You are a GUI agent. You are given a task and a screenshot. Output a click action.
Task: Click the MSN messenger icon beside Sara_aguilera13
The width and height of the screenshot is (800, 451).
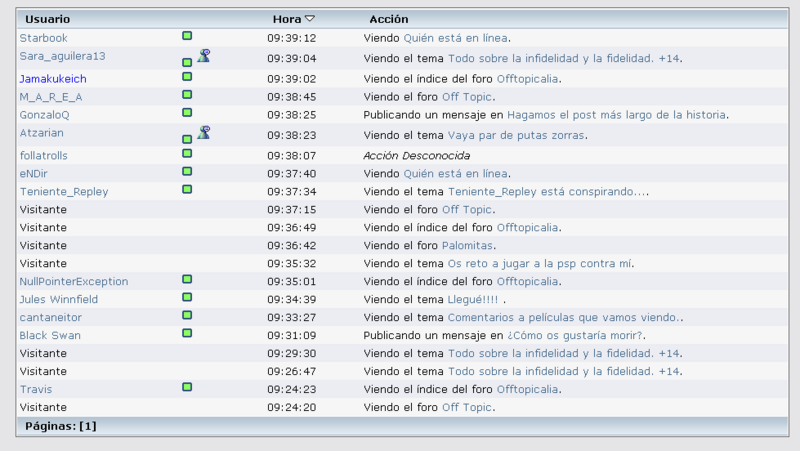pyautogui.click(x=203, y=56)
